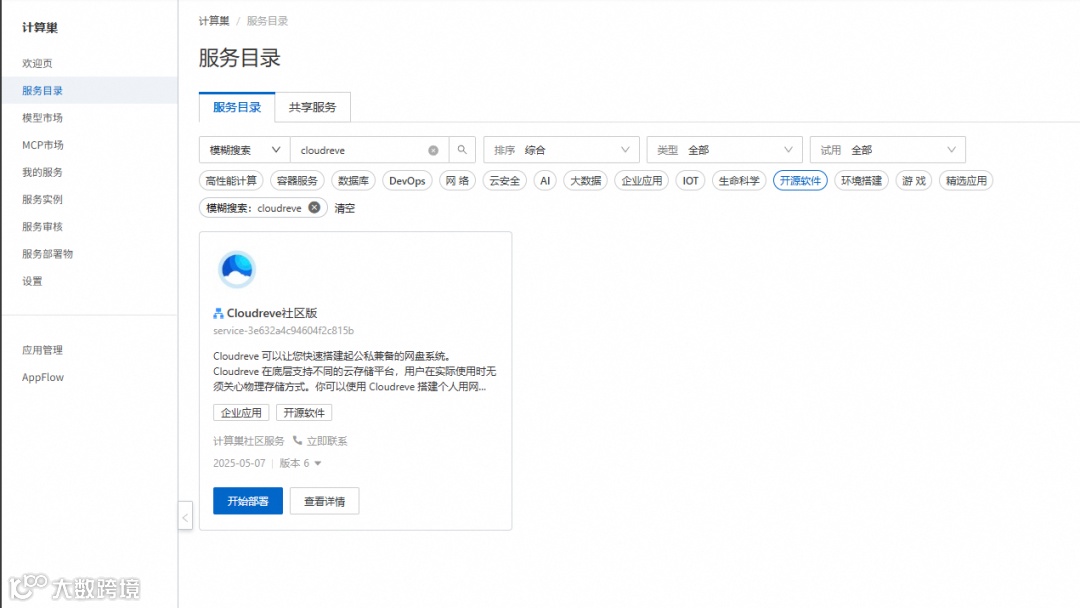Image resolution: width=1080 pixels, height=608 pixels.
Task: Toggle the AI category filter
Action: click(545, 180)
